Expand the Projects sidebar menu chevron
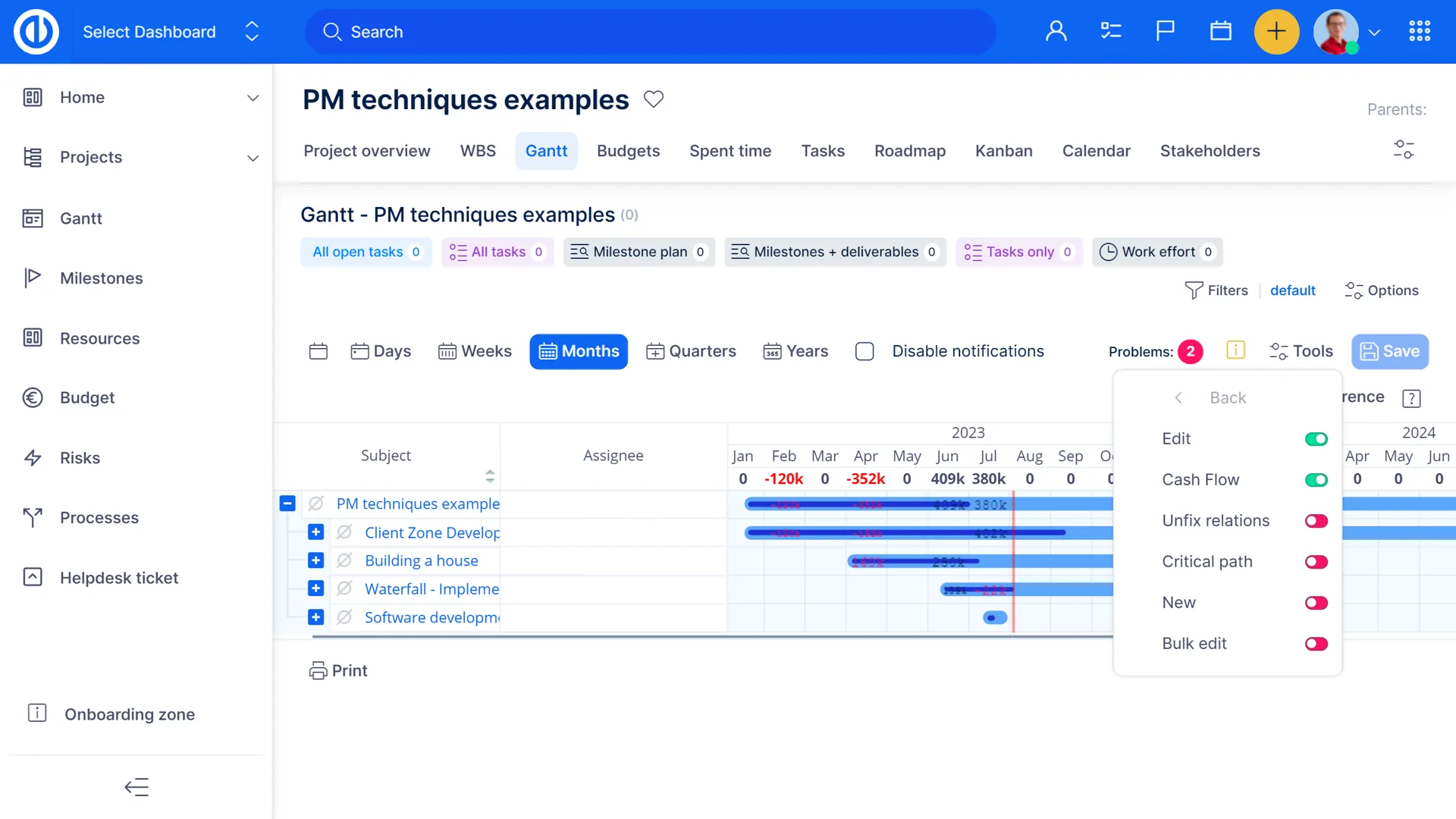The width and height of the screenshot is (1456, 819). click(253, 158)
